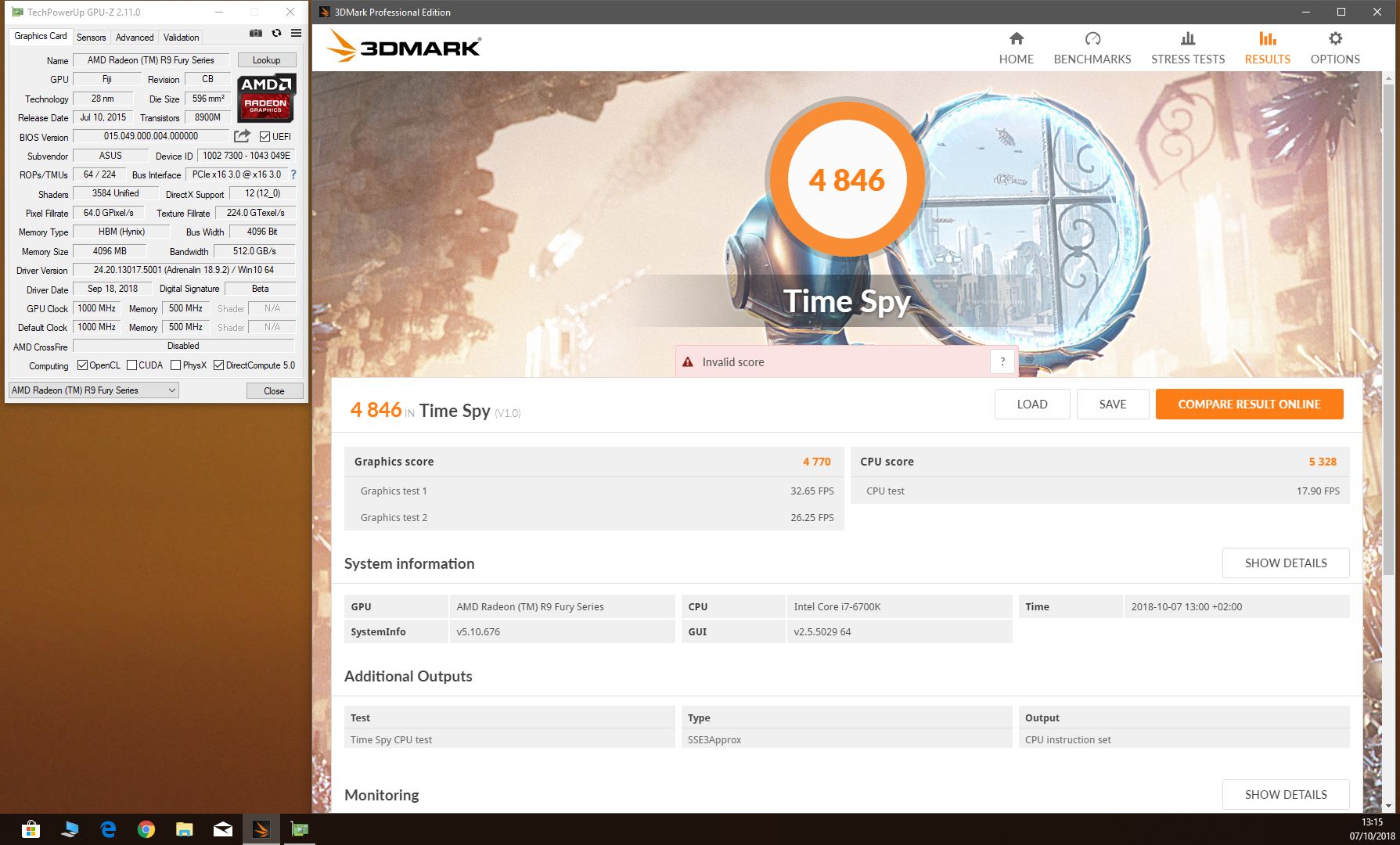Click the SystemInfo v5.10.676 cell

coord(562,631)
